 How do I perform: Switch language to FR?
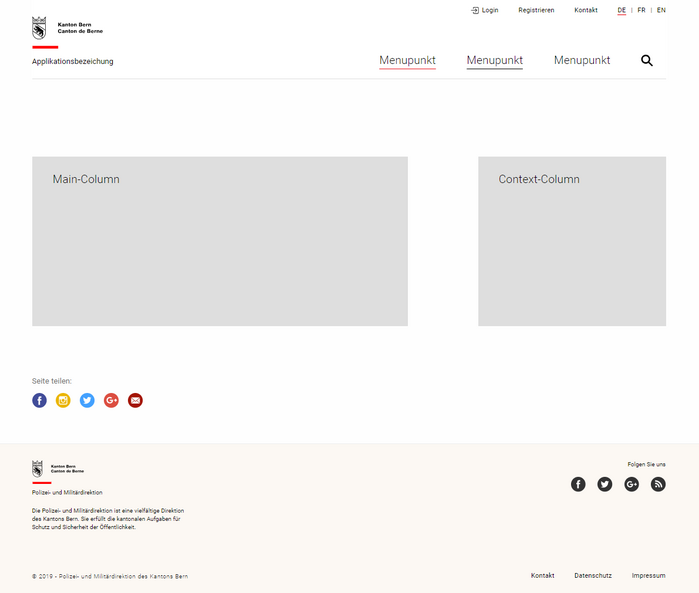pyautogui.click(x=641, y=10)
